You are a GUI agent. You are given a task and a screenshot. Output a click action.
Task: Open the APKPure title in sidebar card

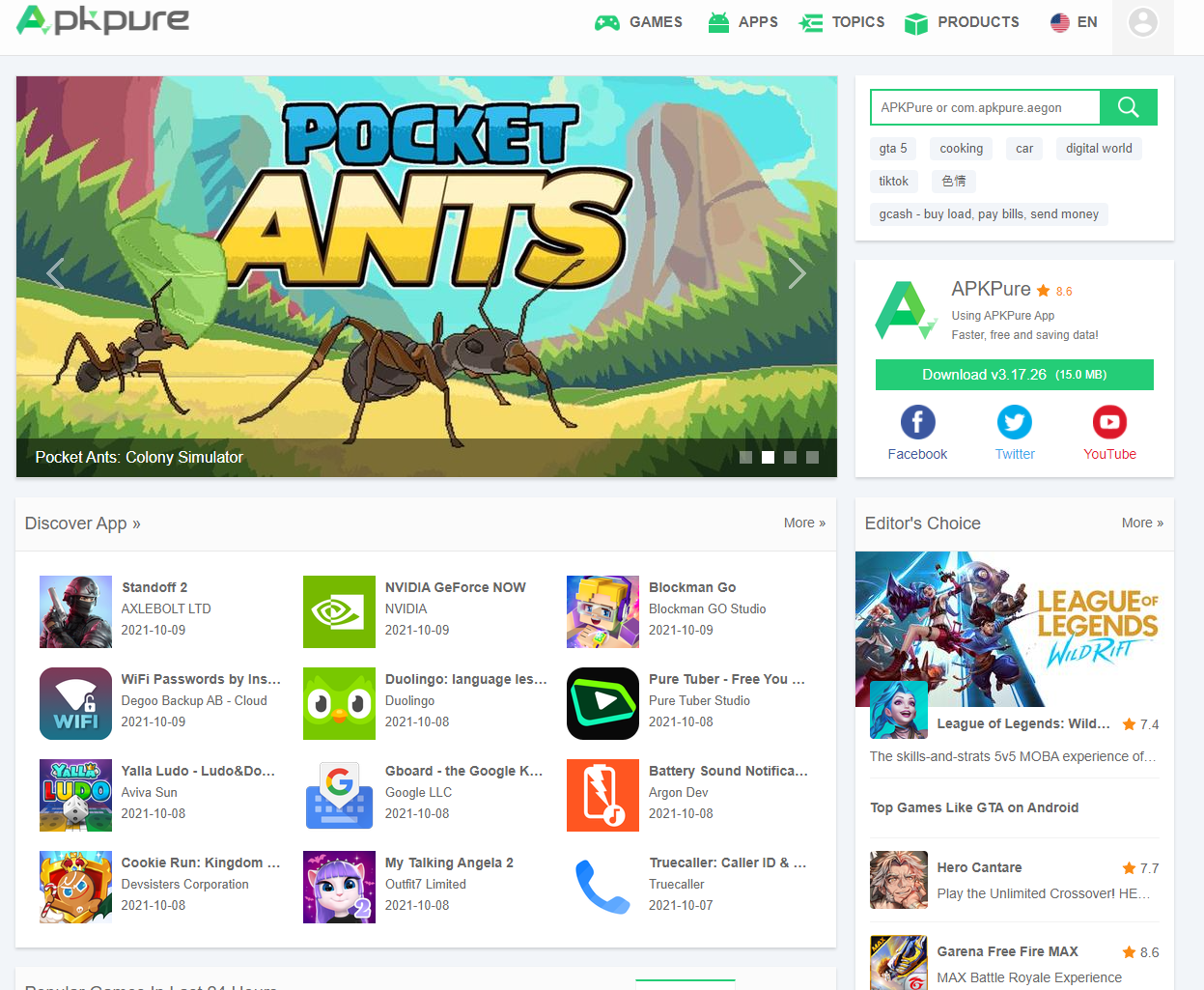991,289
